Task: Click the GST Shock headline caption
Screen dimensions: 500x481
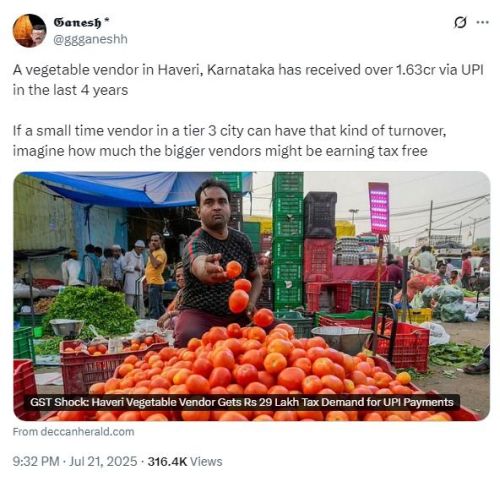Action: (242, 402)
